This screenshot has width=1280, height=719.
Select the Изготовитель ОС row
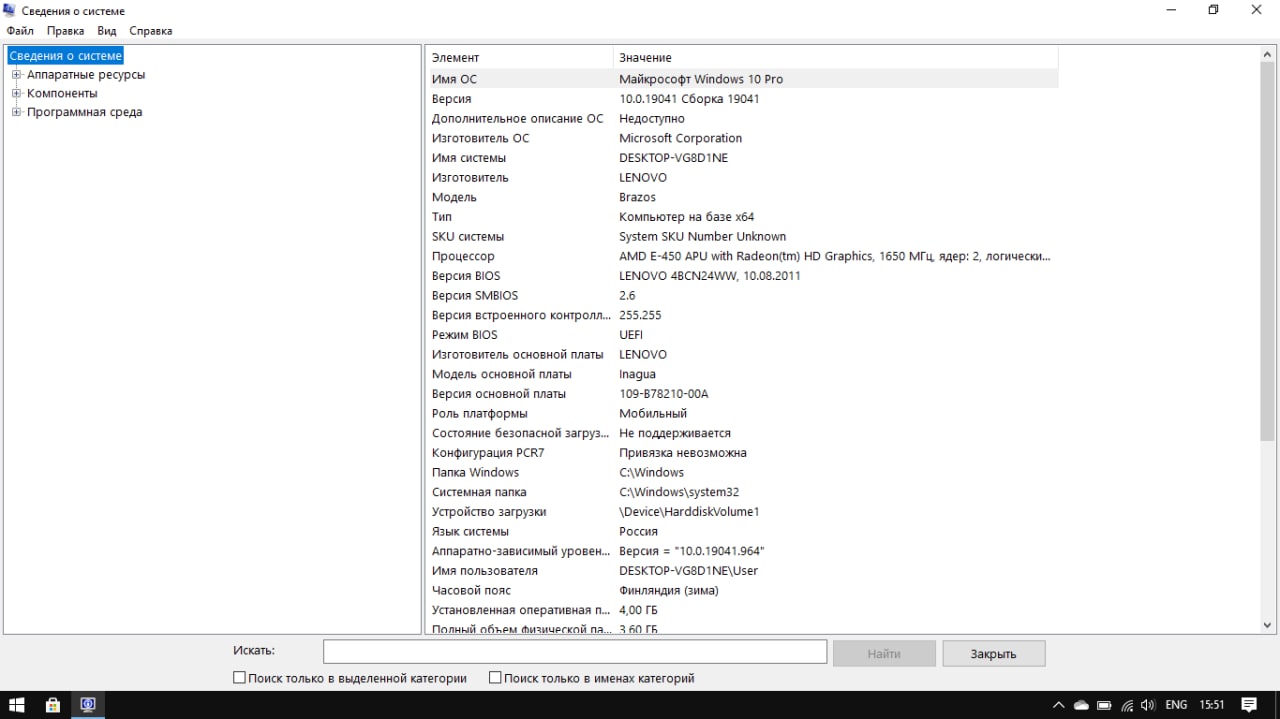pos(742,138)
